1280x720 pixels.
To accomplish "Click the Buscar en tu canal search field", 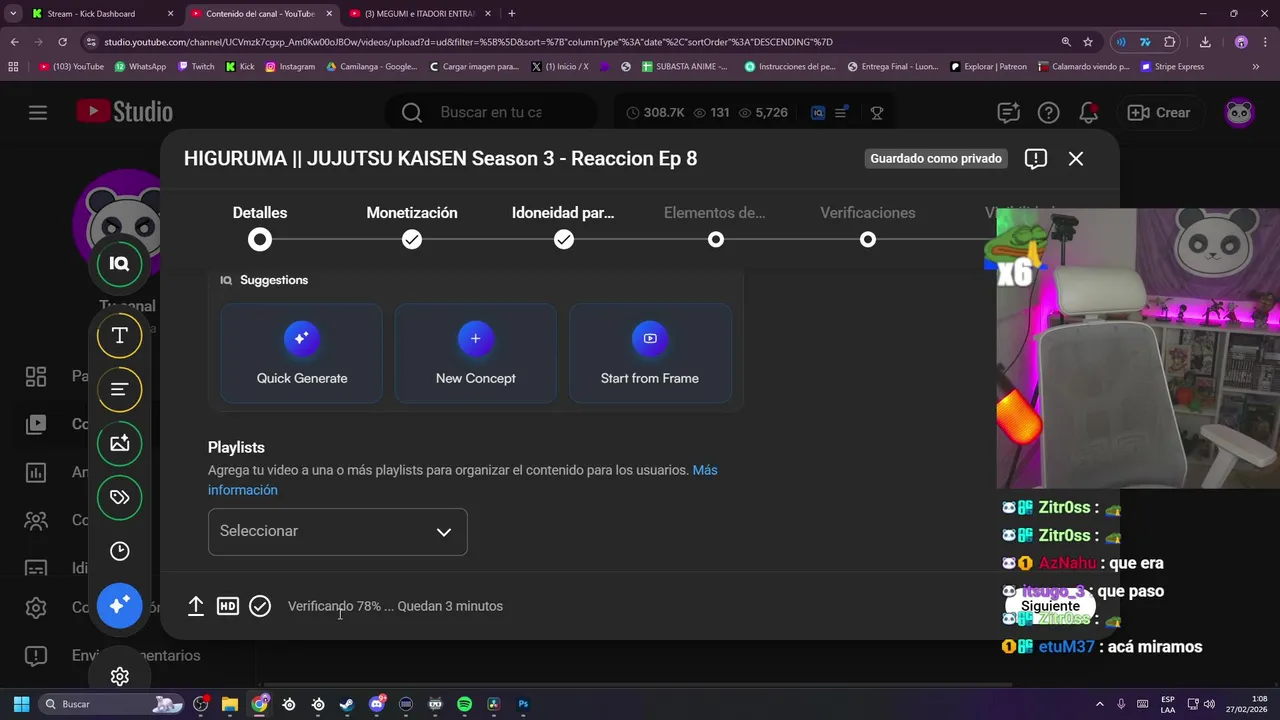I will click(x=491, y=112).
